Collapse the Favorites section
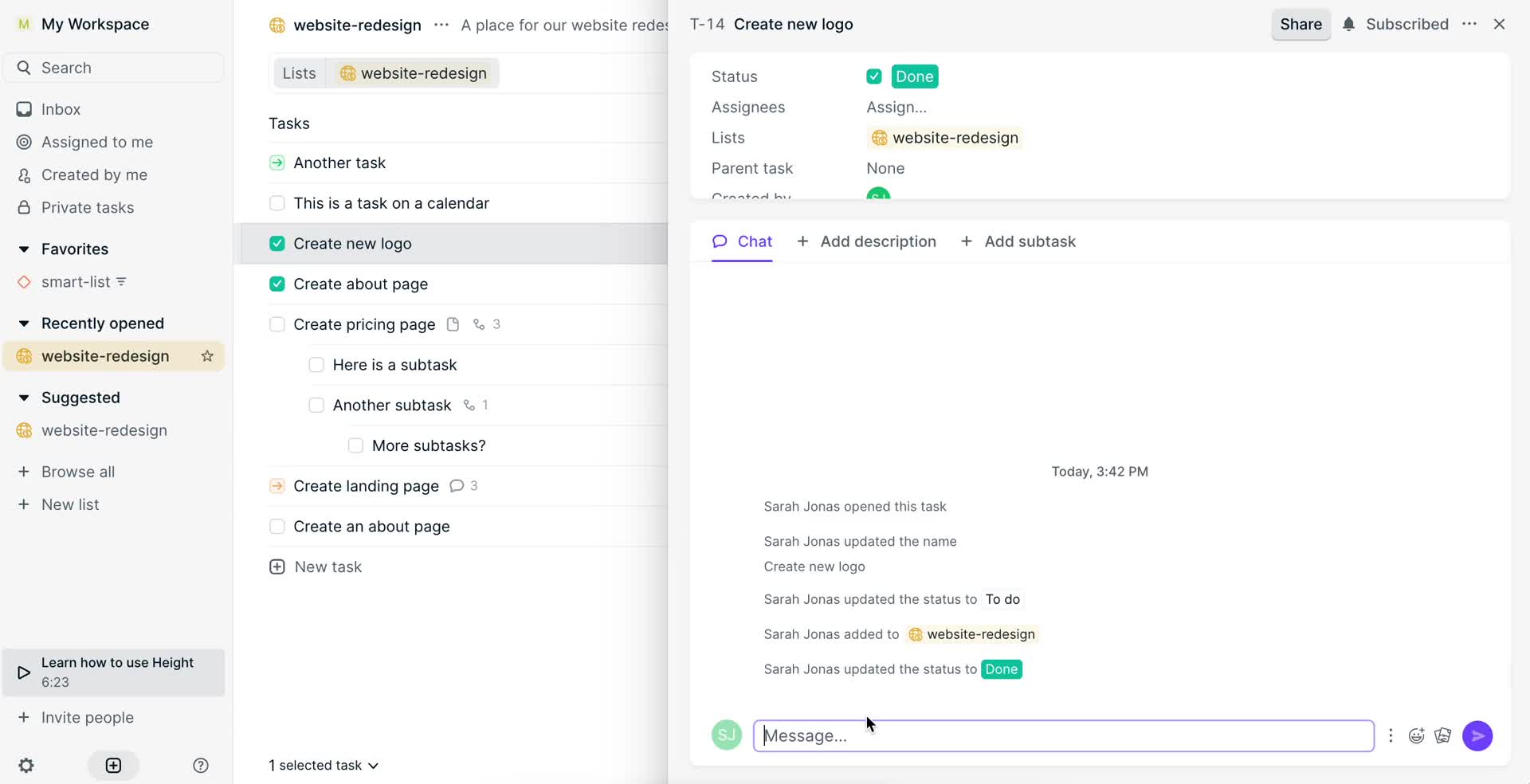 (x=24, y=249)
